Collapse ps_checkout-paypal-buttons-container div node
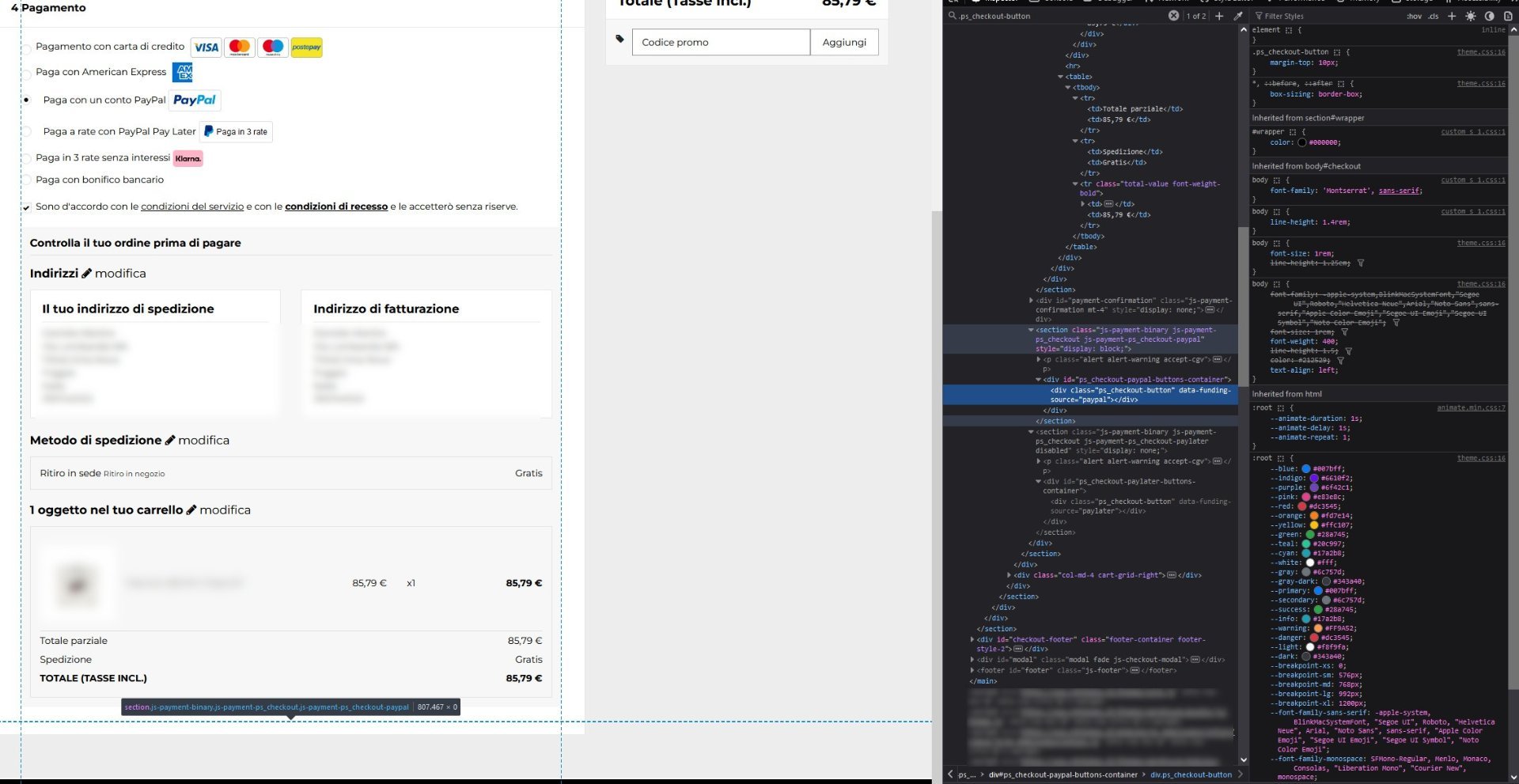1519x784 pixels. pos(1039,380)
